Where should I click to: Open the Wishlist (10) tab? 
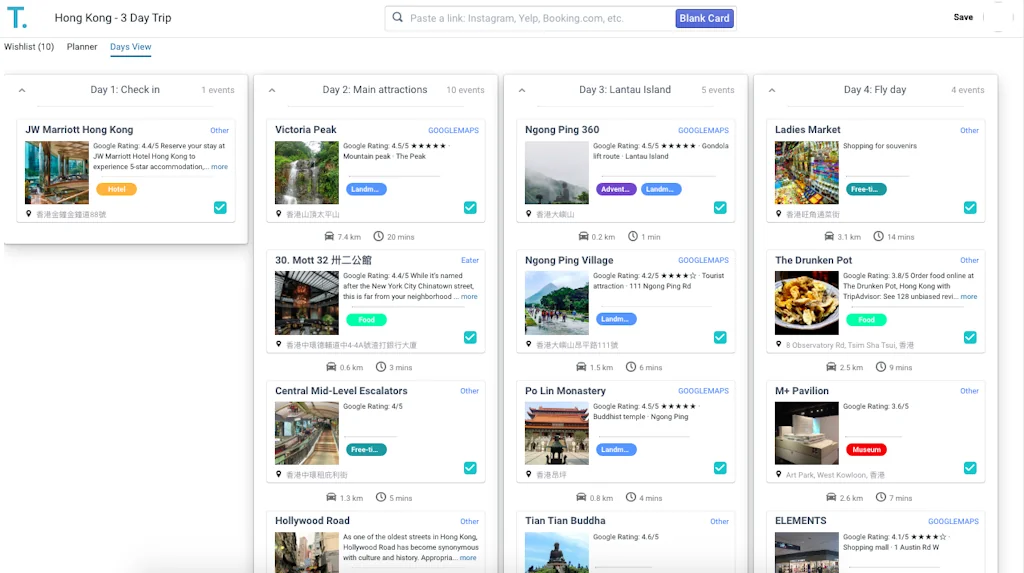pos(29,47)
